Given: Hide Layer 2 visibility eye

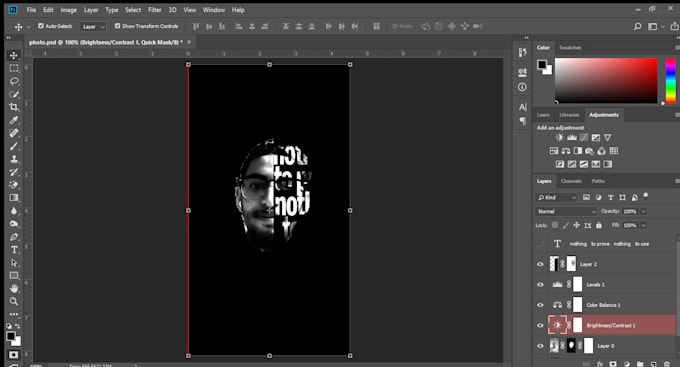Looking at the screenshot, I should (540, 264).
